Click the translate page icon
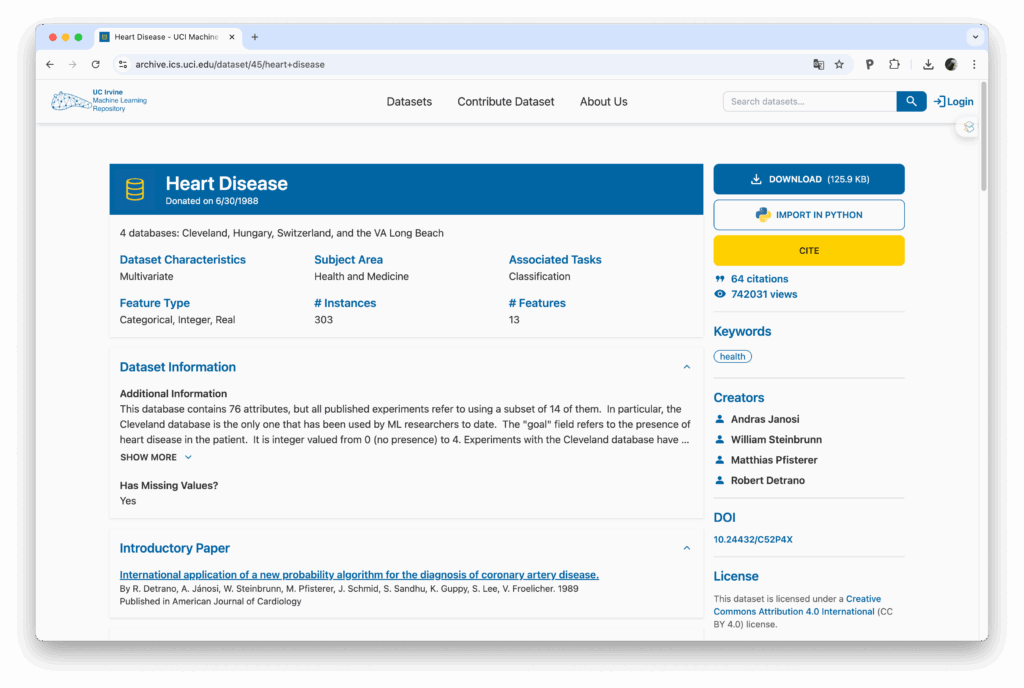Viewport: 1024px width, 688px height. [818, 64]
